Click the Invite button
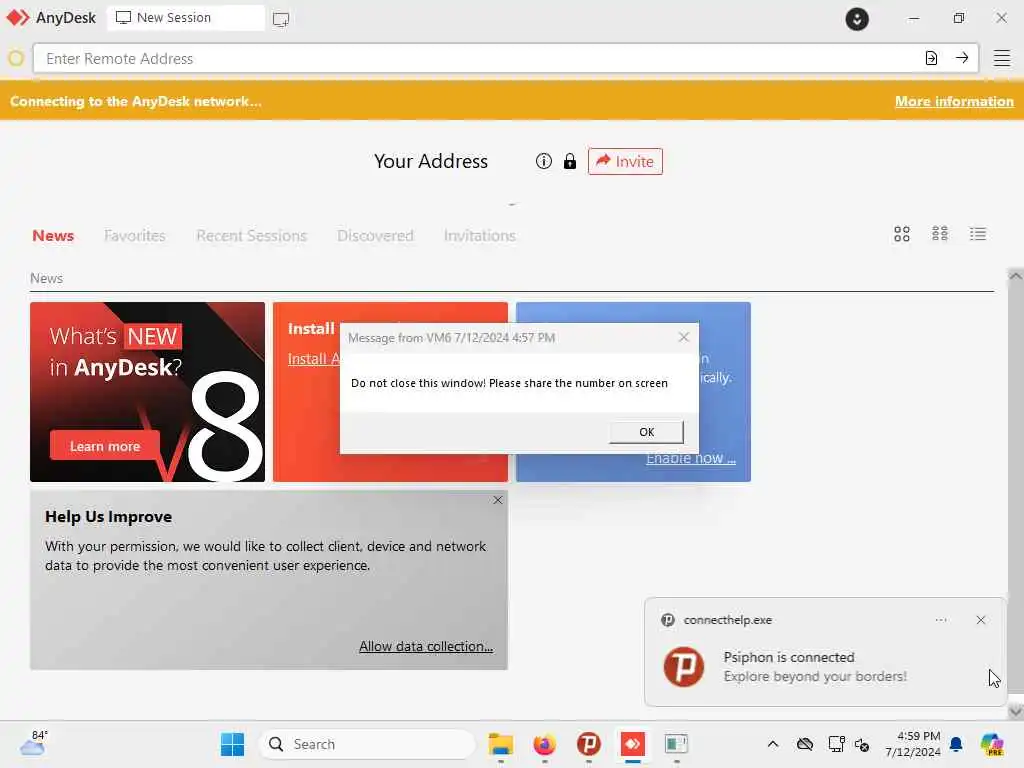Viewport: 1024px width, 768px height. click(625, 161)
